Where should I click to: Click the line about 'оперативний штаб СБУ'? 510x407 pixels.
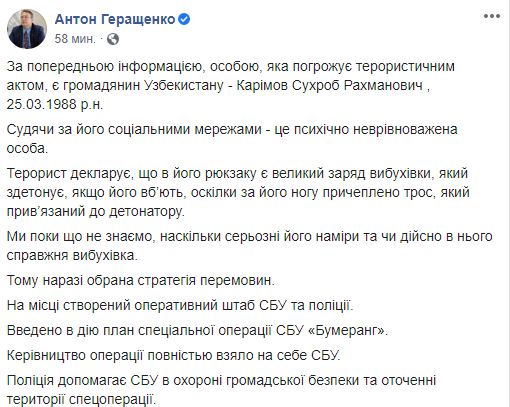(x=180, y=305)
